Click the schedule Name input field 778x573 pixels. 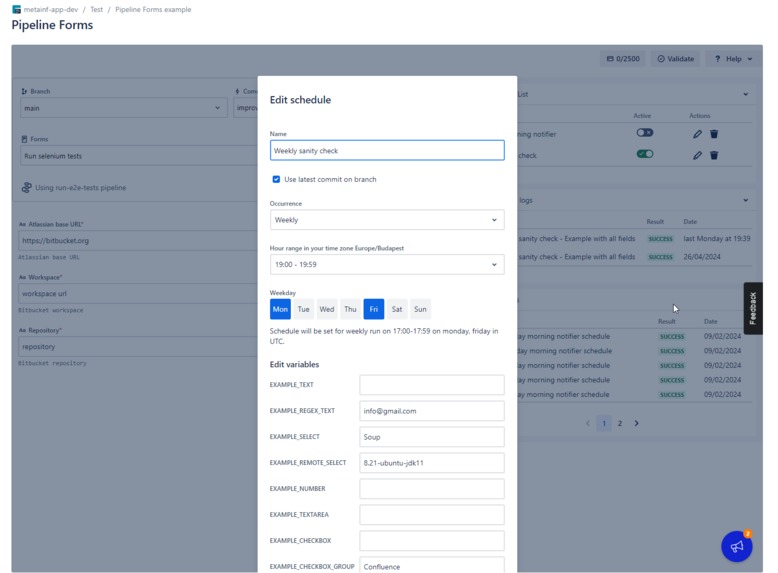click(x=387, y=150)
